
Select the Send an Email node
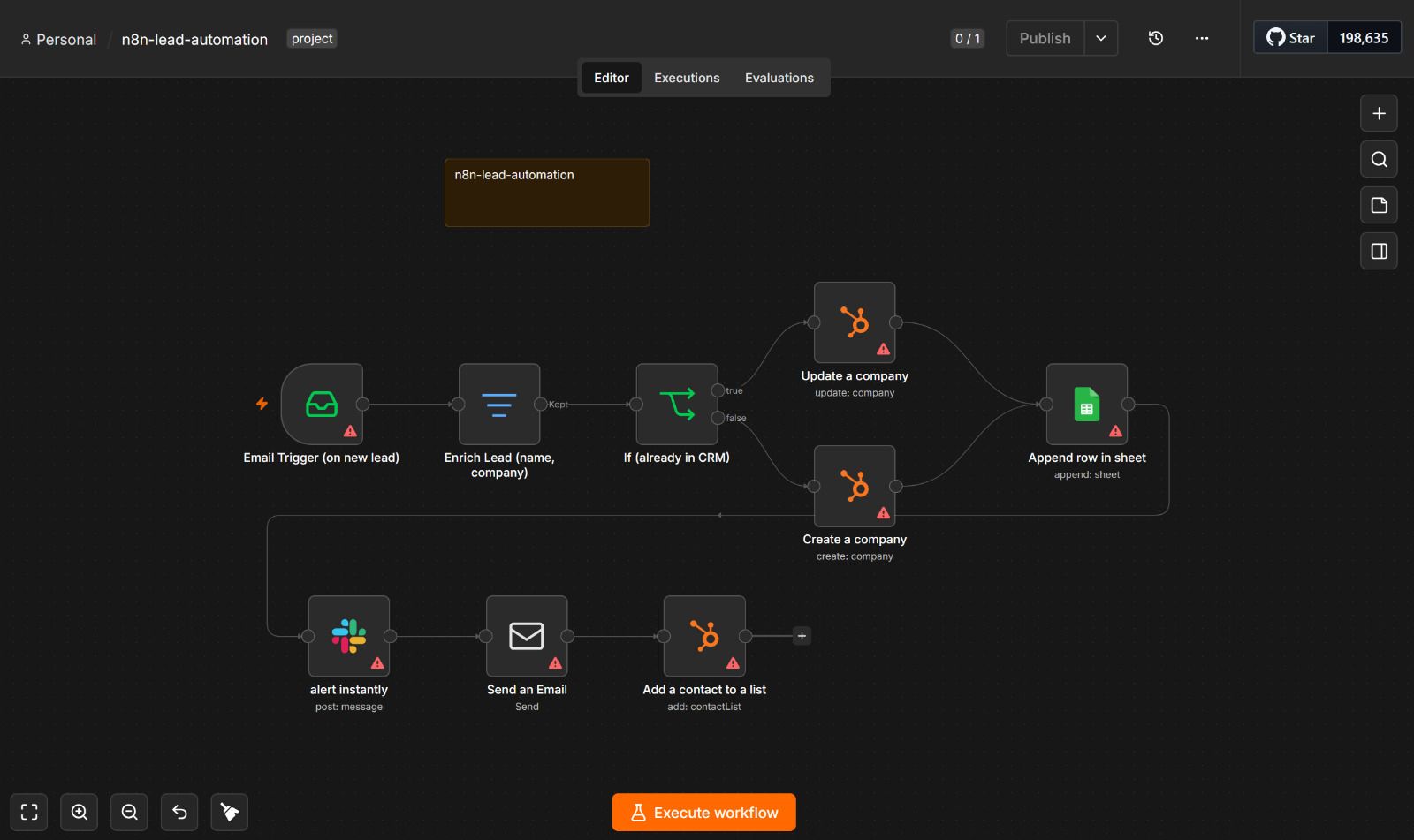527,636
